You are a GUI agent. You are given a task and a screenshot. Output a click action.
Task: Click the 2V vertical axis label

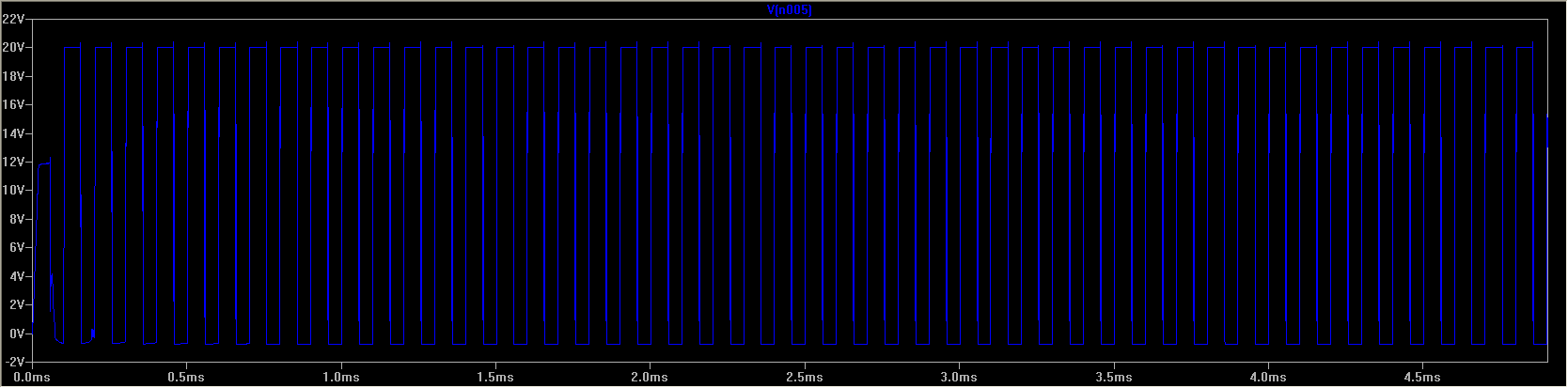point(16,305)
